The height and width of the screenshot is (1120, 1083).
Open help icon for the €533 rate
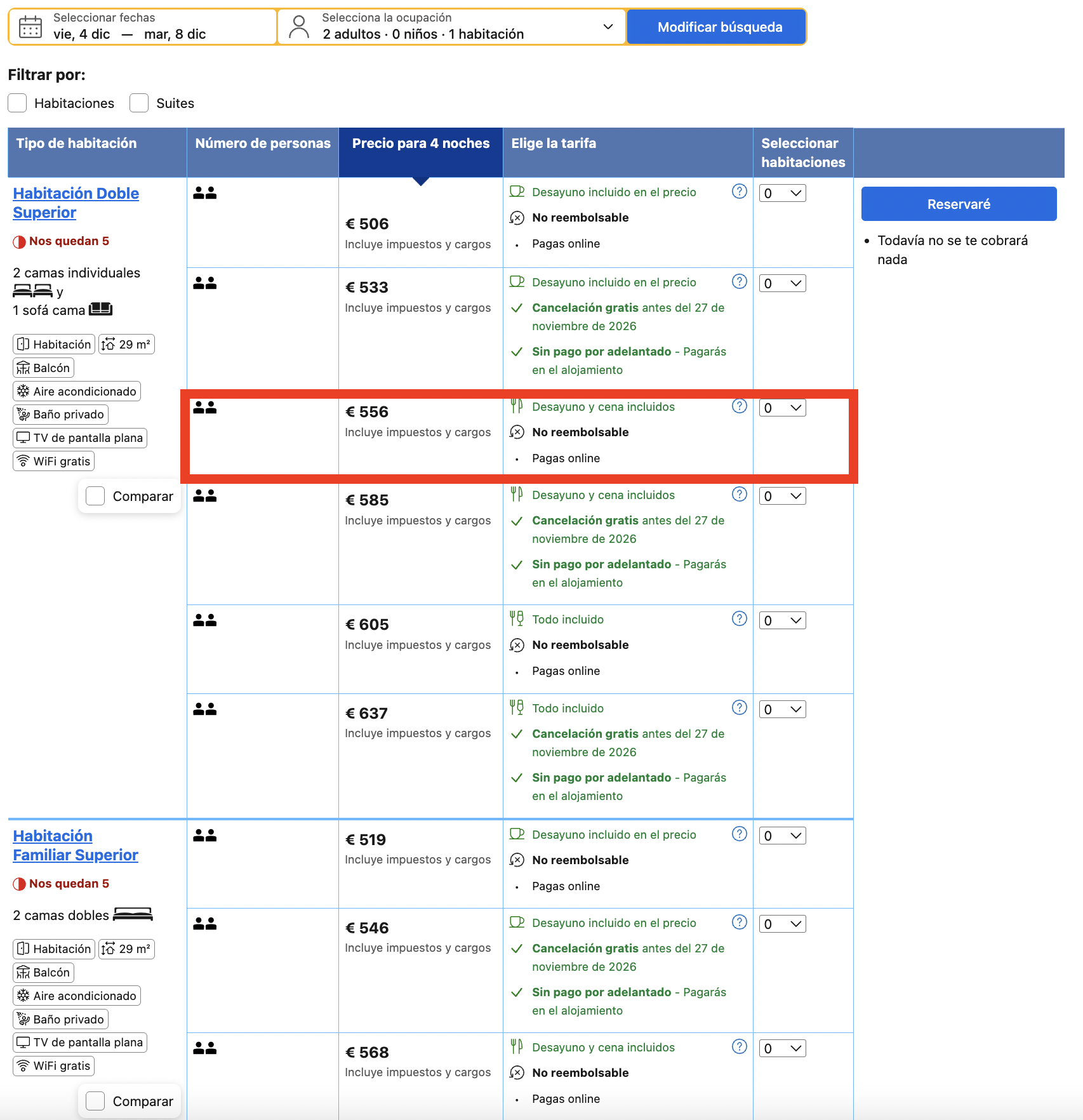pyautogui.click(x=739, y=281)
